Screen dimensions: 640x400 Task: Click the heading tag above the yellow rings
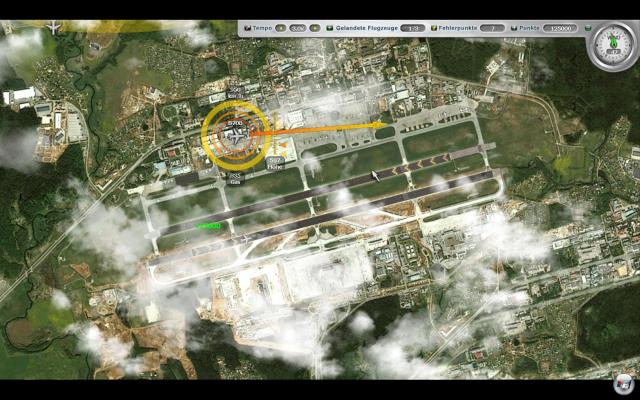point(234,93)
